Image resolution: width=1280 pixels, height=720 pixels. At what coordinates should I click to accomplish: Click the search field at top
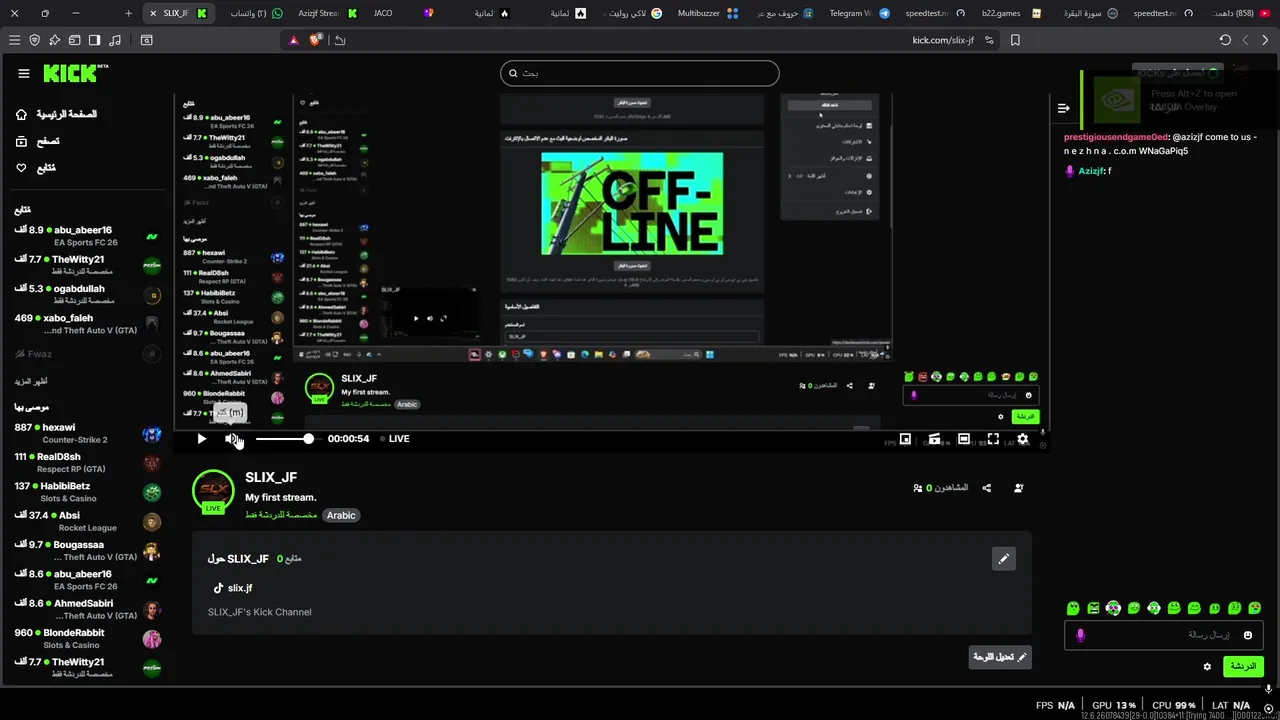coord(640,73)
